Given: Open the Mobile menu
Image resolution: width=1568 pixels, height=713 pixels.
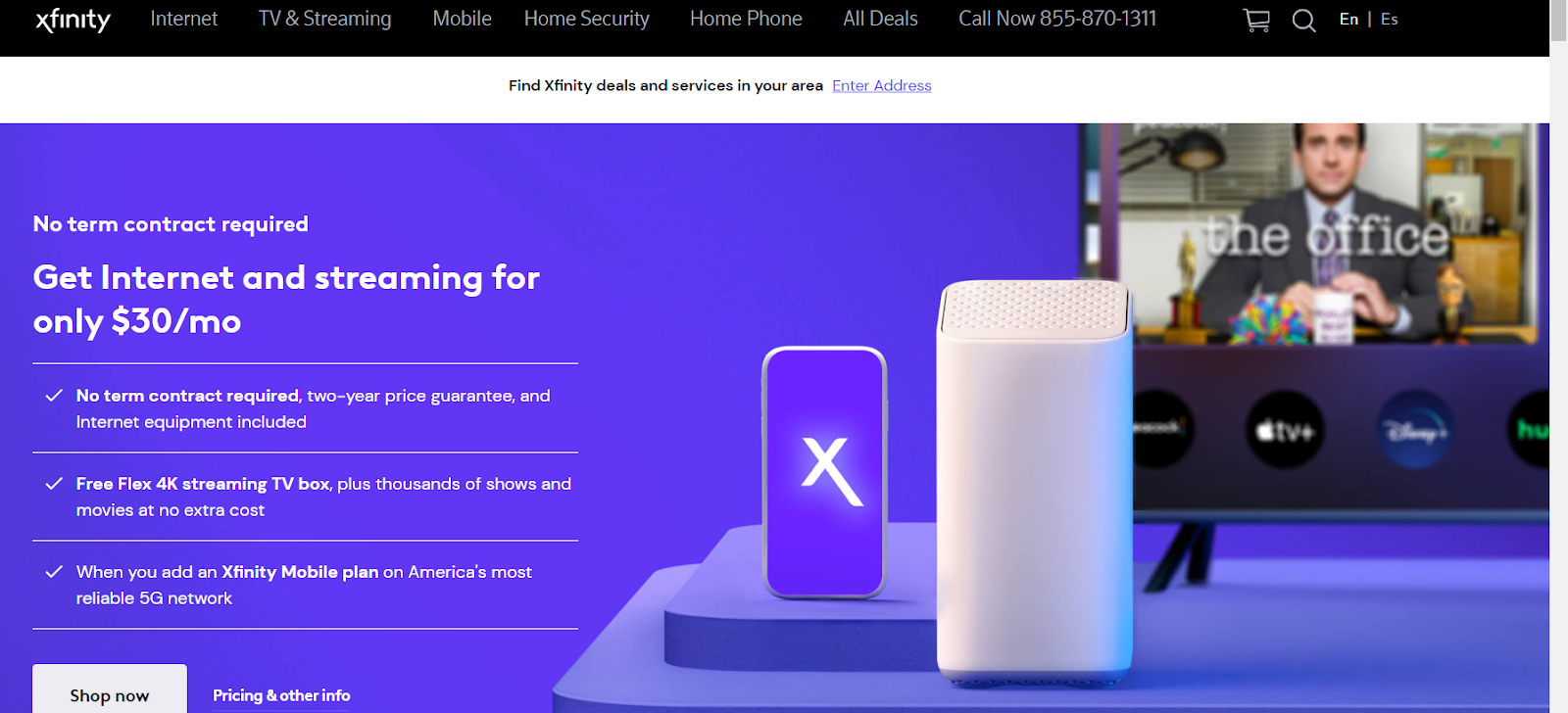Looking at the screenshot, I should 462,19.
